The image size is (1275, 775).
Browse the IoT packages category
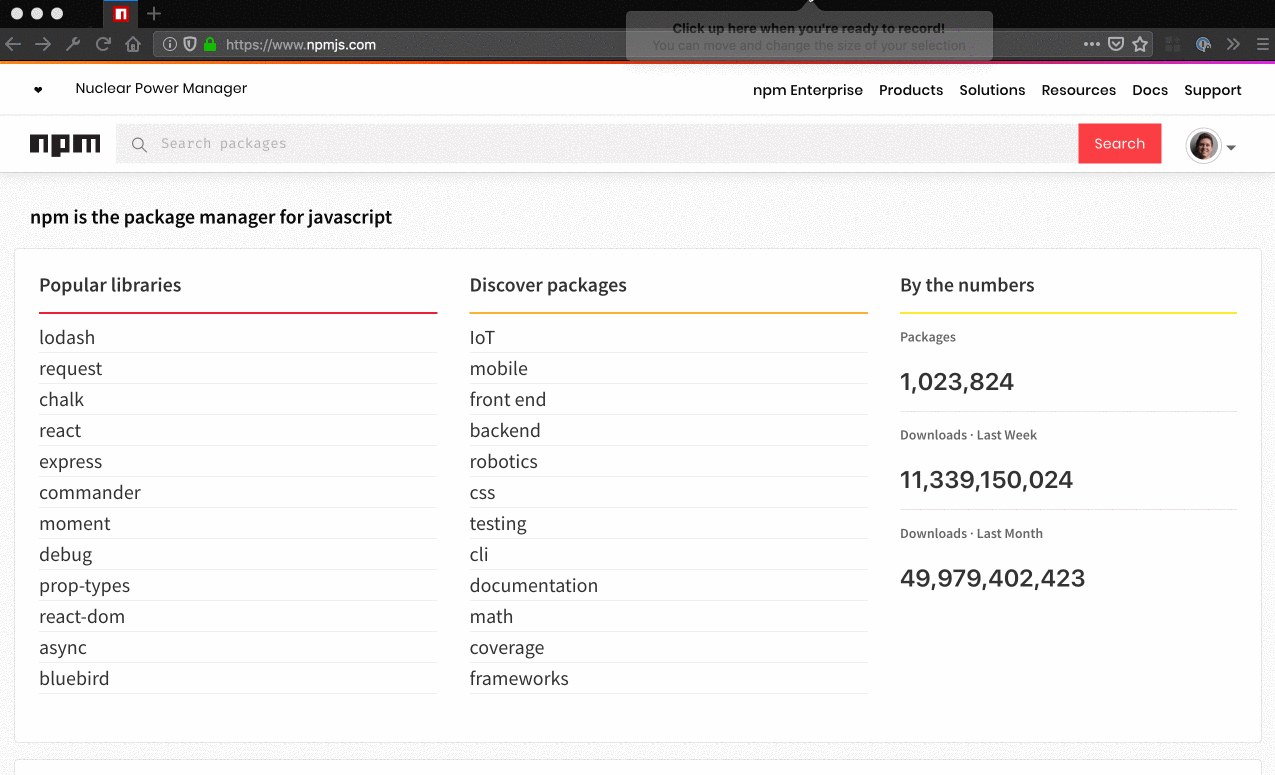[x=482, y=338]
